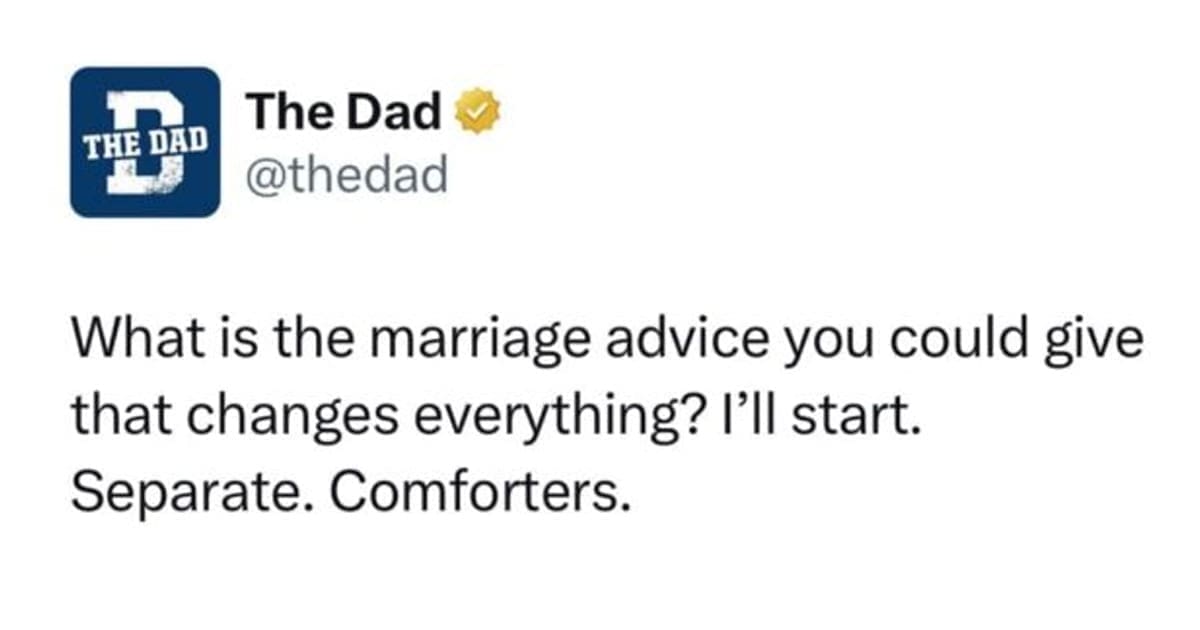This screenshot has height=630, width=1200.
Task: Click The Dad profile avatar logo
Action: [145, 141]
